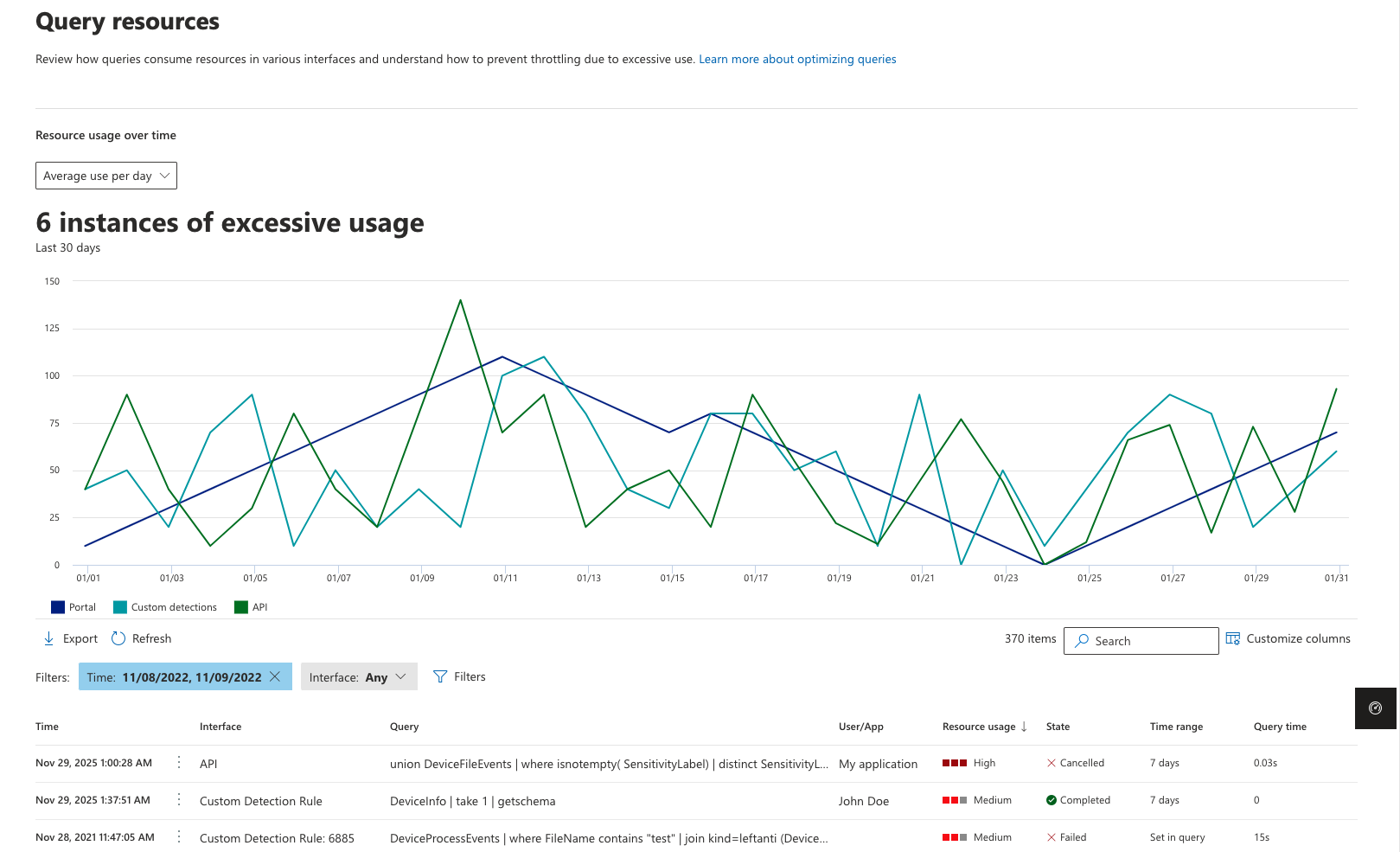The image size is (1400, 852).
Task: Click the Export download icon
Action: pos(49,638)
